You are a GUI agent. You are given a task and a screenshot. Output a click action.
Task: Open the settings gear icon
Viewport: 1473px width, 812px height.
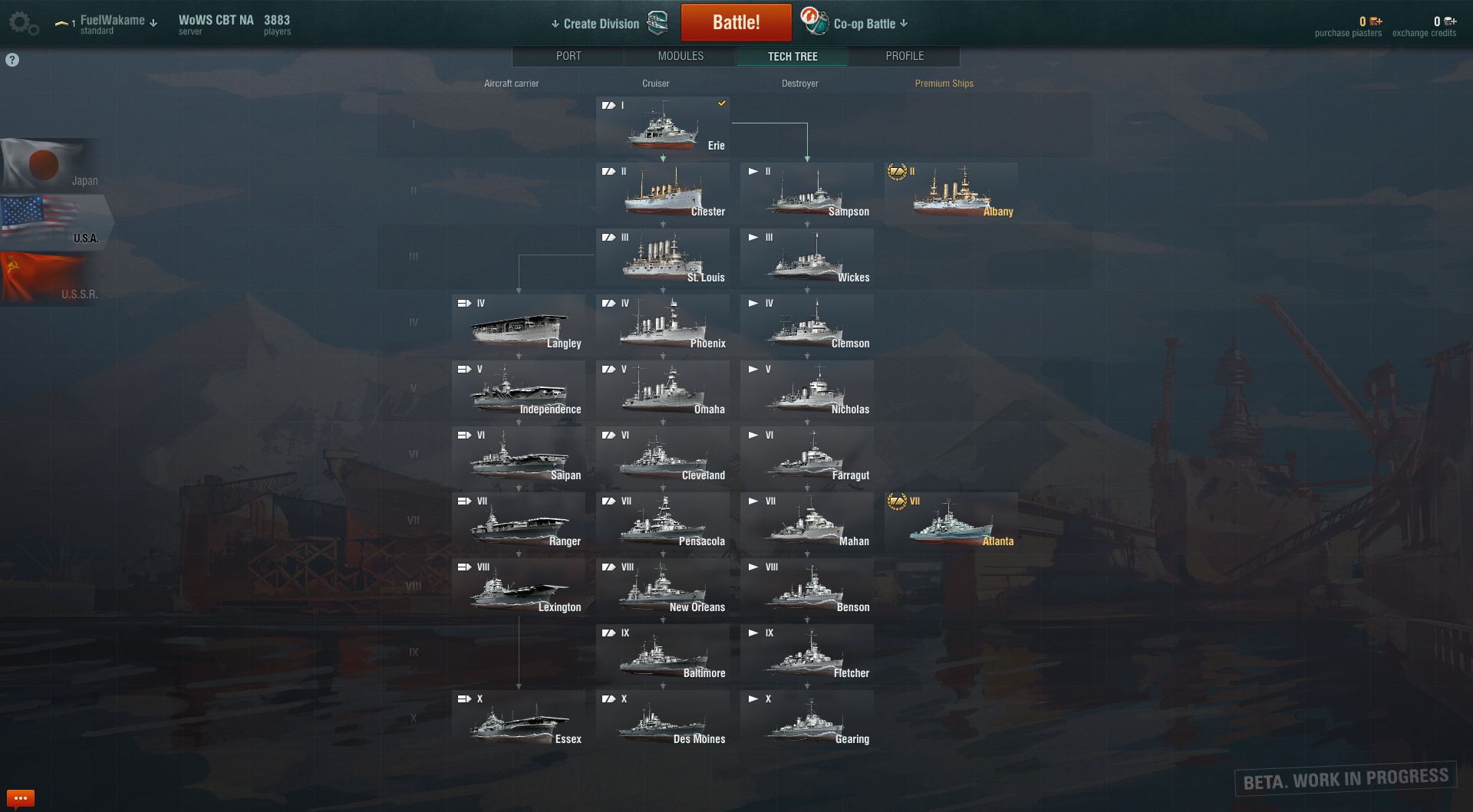point(23,23)
